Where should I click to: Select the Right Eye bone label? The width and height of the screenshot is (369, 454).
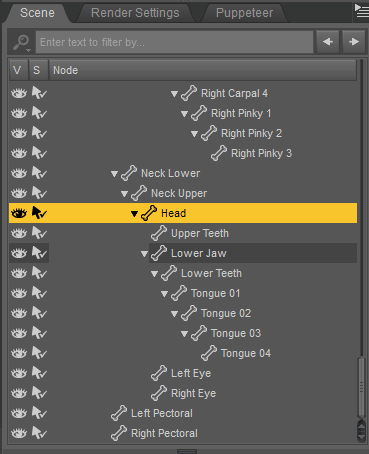click(193, 393)
